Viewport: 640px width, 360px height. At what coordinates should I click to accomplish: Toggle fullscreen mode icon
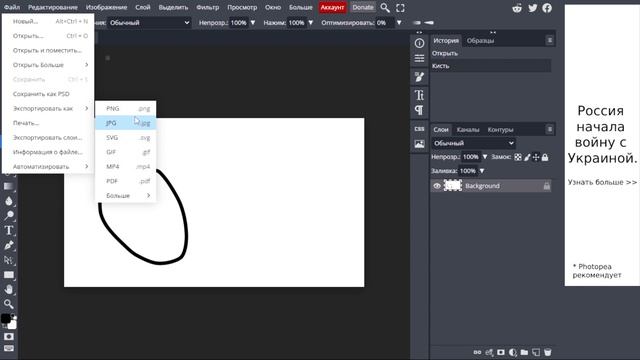tap(400, 8)
